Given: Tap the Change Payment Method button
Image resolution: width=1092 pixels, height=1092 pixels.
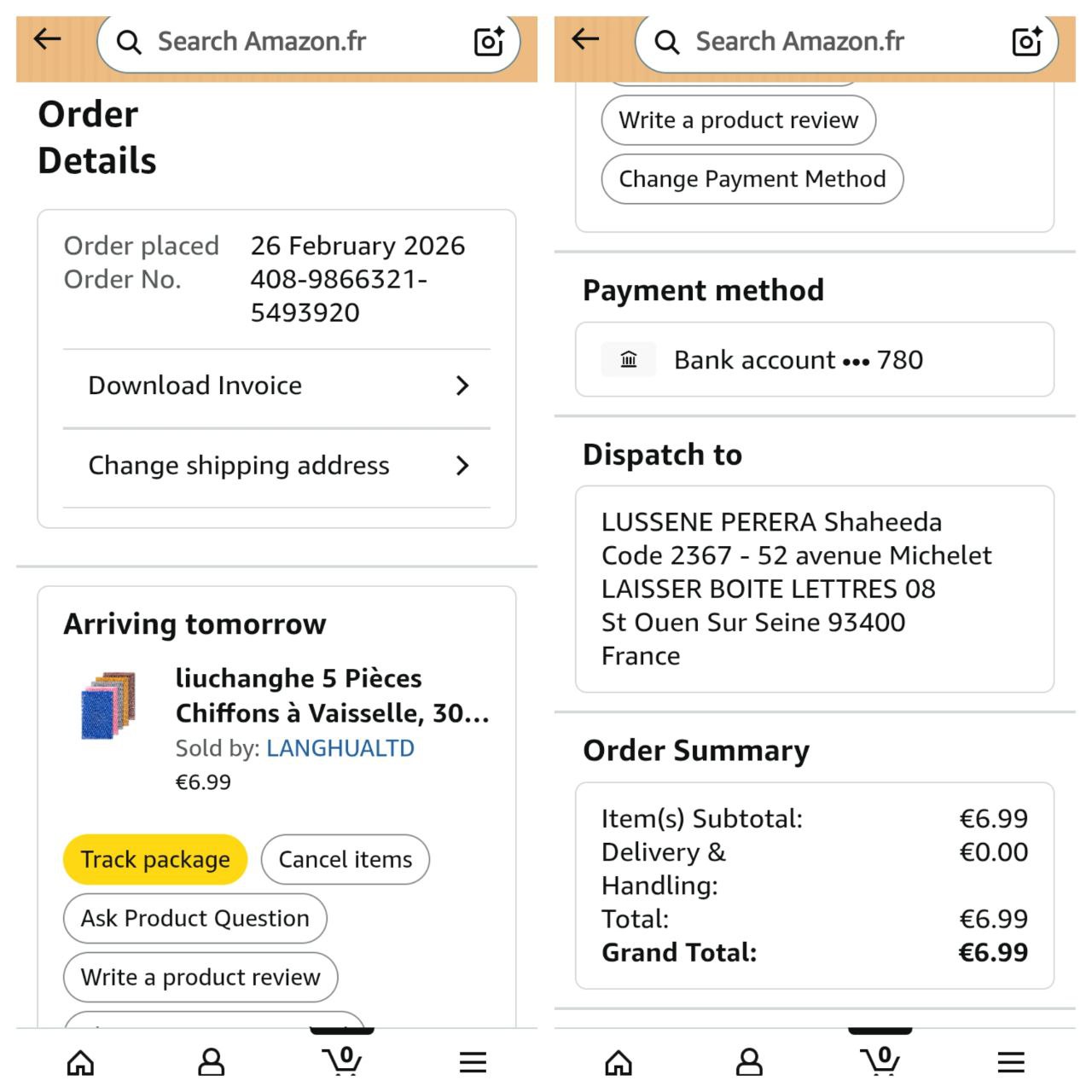Looking at the screenshot, I should 752,179.
